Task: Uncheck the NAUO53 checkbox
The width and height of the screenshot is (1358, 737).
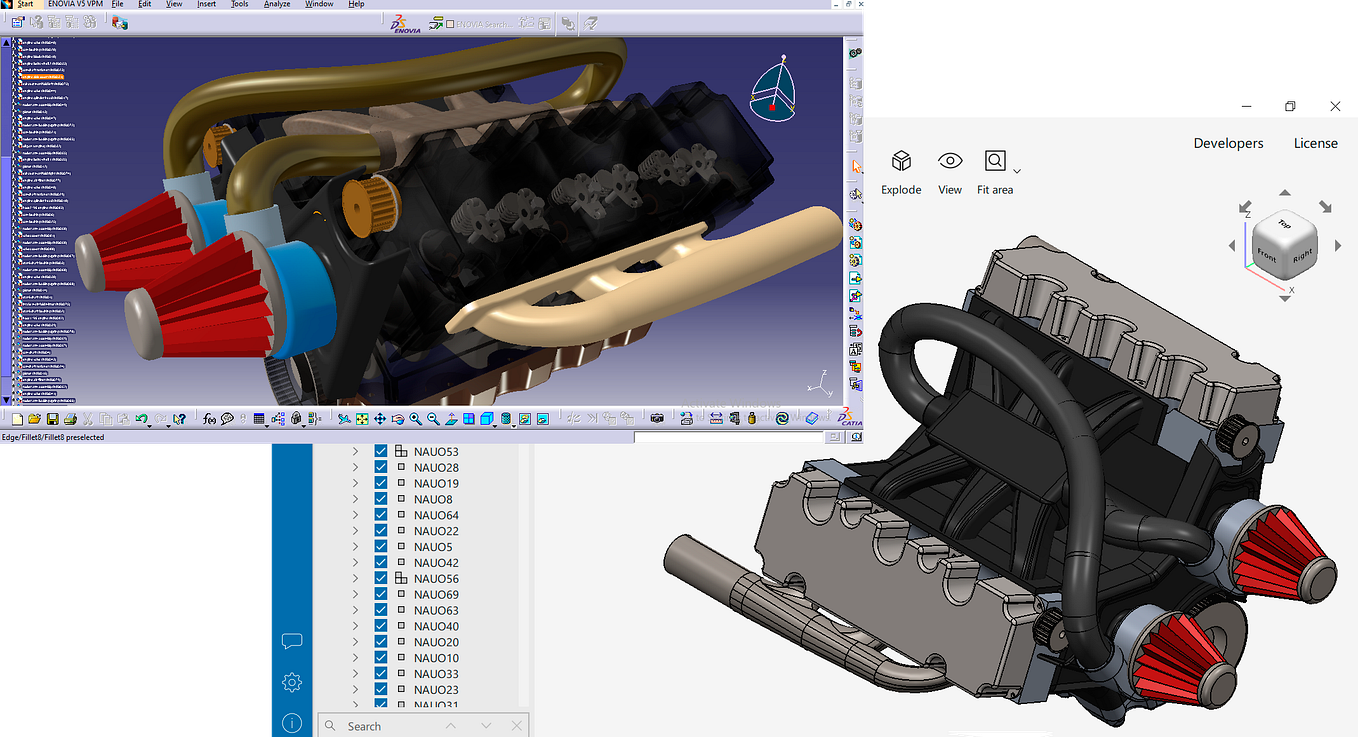Action: pos(381,451)
